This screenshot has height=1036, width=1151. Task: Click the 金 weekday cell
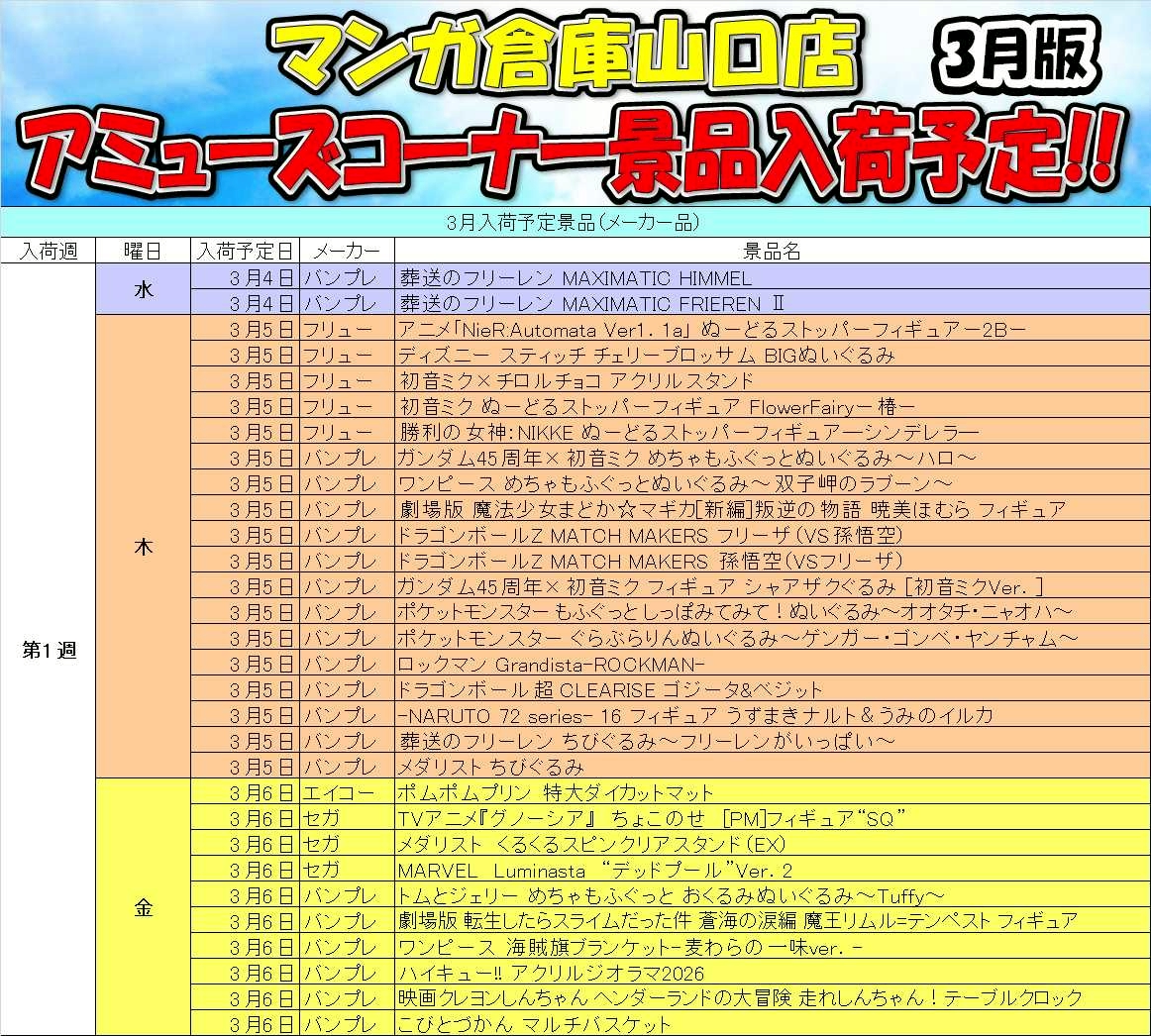tap(143, 908)
